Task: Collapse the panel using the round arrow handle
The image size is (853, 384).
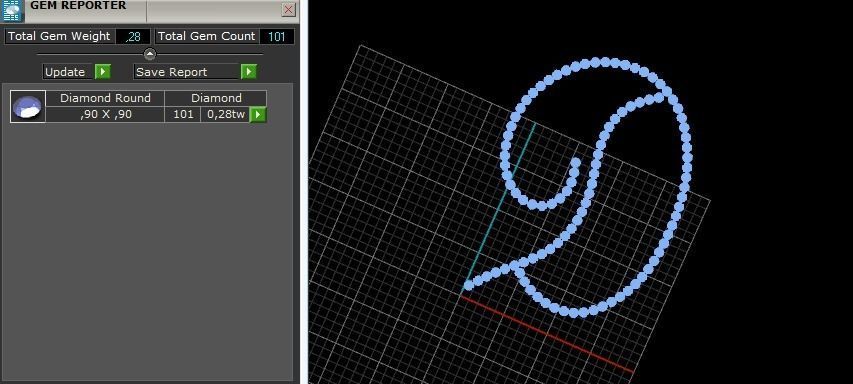Action: 150,54
